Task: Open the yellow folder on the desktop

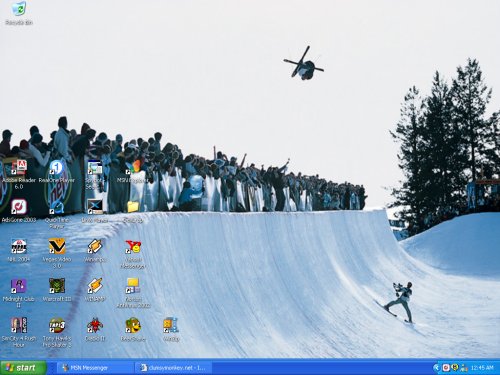Action: pyautogui.click(x=133, y=207)
